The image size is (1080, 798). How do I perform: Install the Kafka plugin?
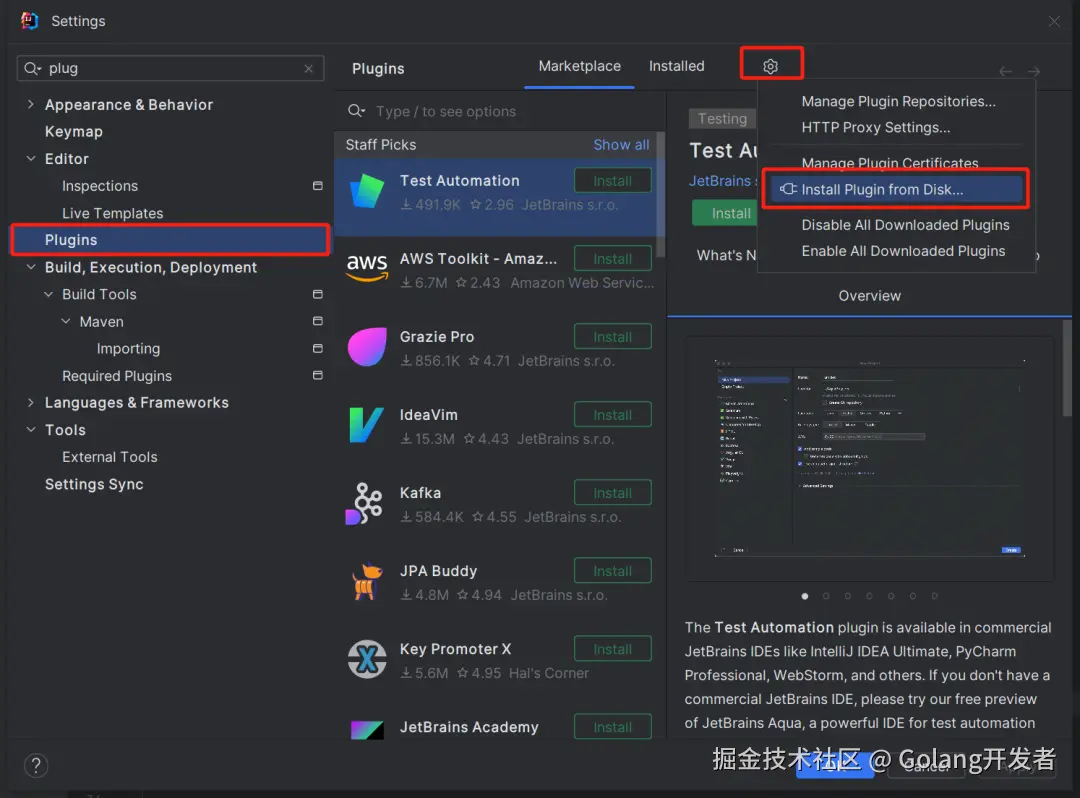point(612,493)
